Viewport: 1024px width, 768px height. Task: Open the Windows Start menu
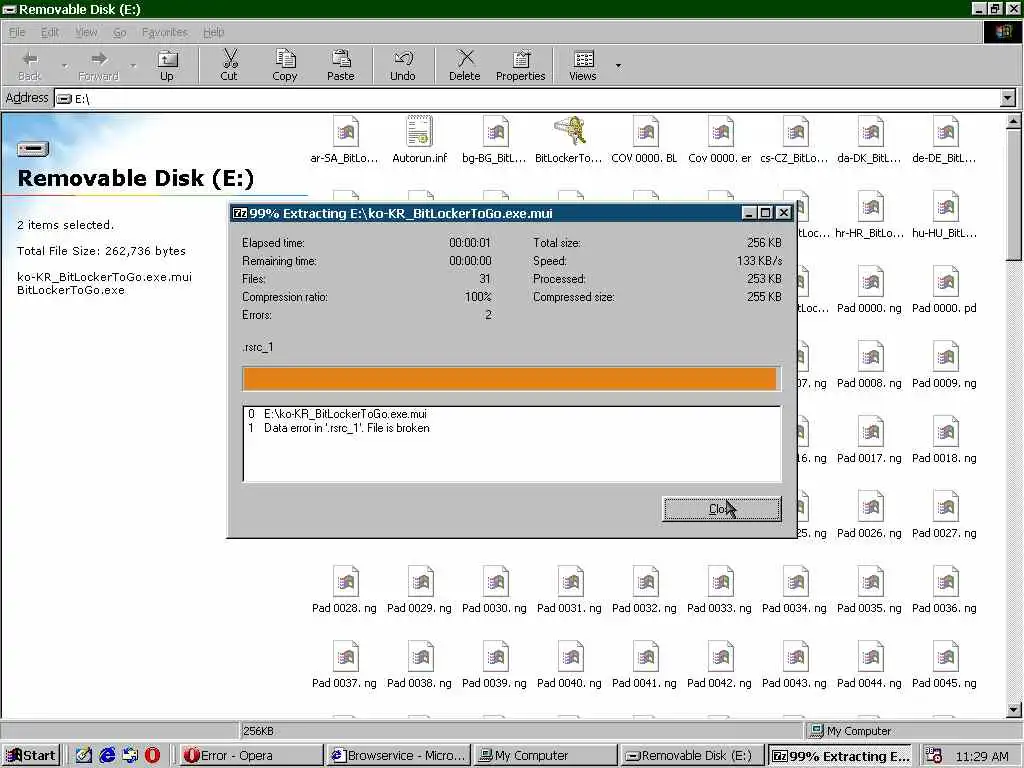click(31, 756)
